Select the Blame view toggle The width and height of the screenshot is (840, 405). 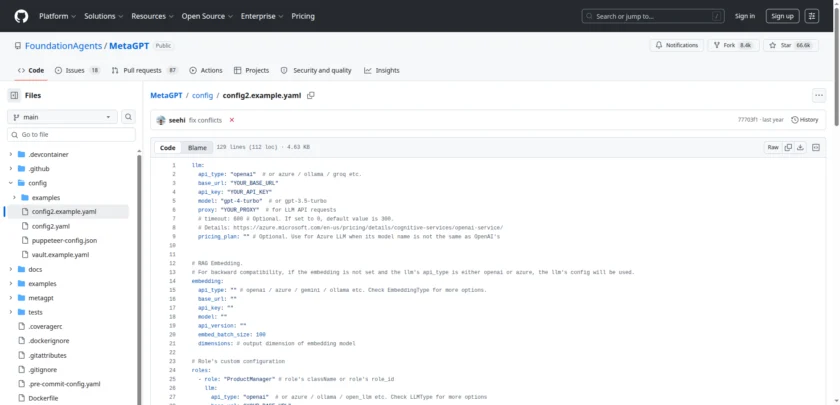pyautogui.click(x=197, y=147)
